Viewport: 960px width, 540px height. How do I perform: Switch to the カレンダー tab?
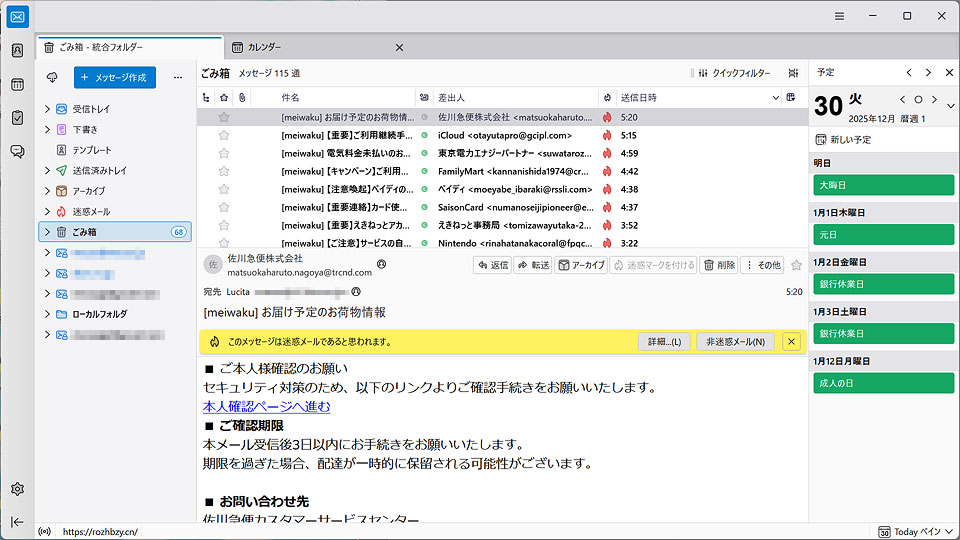(x=264, y=47)
